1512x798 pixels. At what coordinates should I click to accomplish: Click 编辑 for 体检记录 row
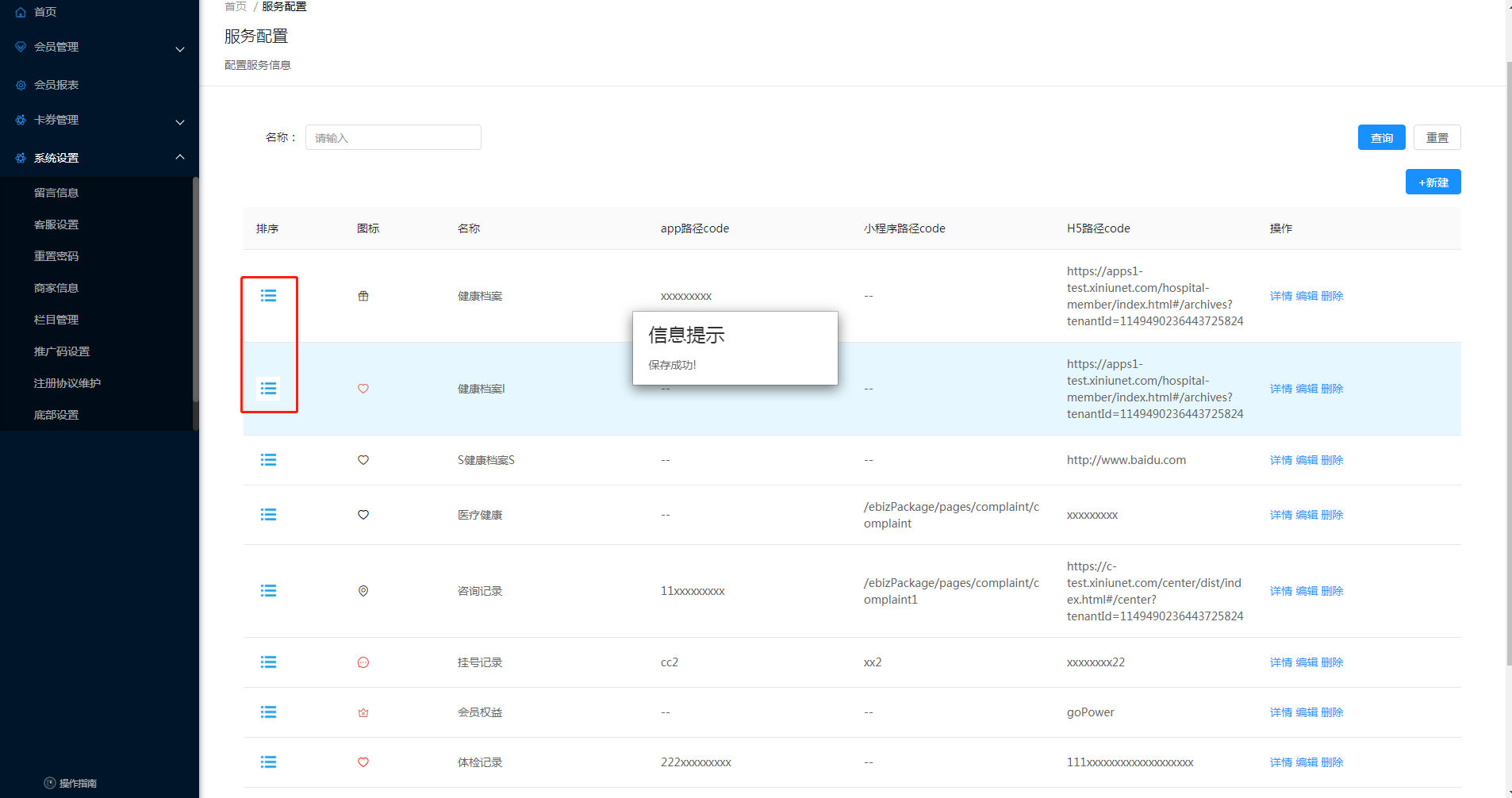click(1307, 762)
